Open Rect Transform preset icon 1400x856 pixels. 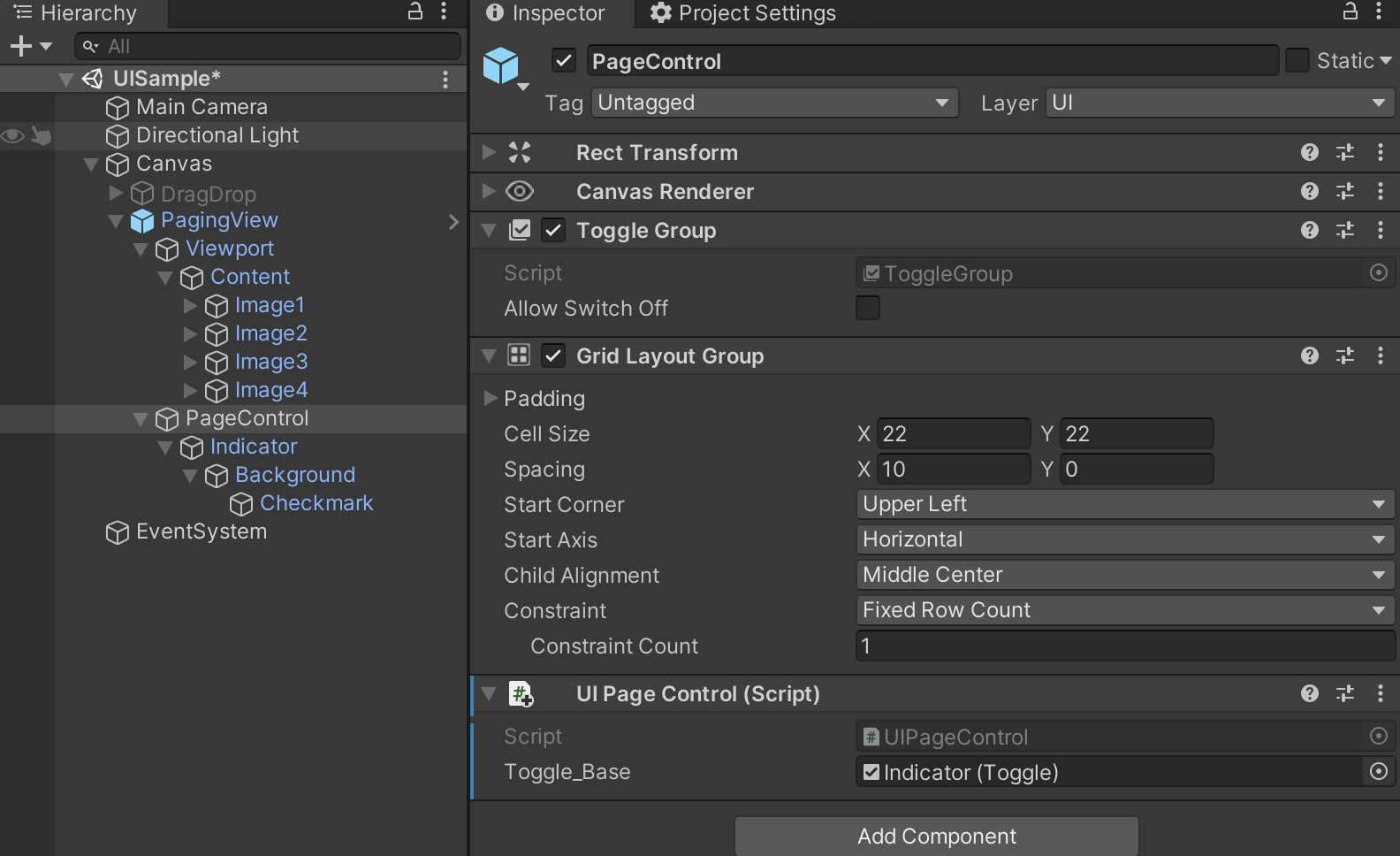1345,152
